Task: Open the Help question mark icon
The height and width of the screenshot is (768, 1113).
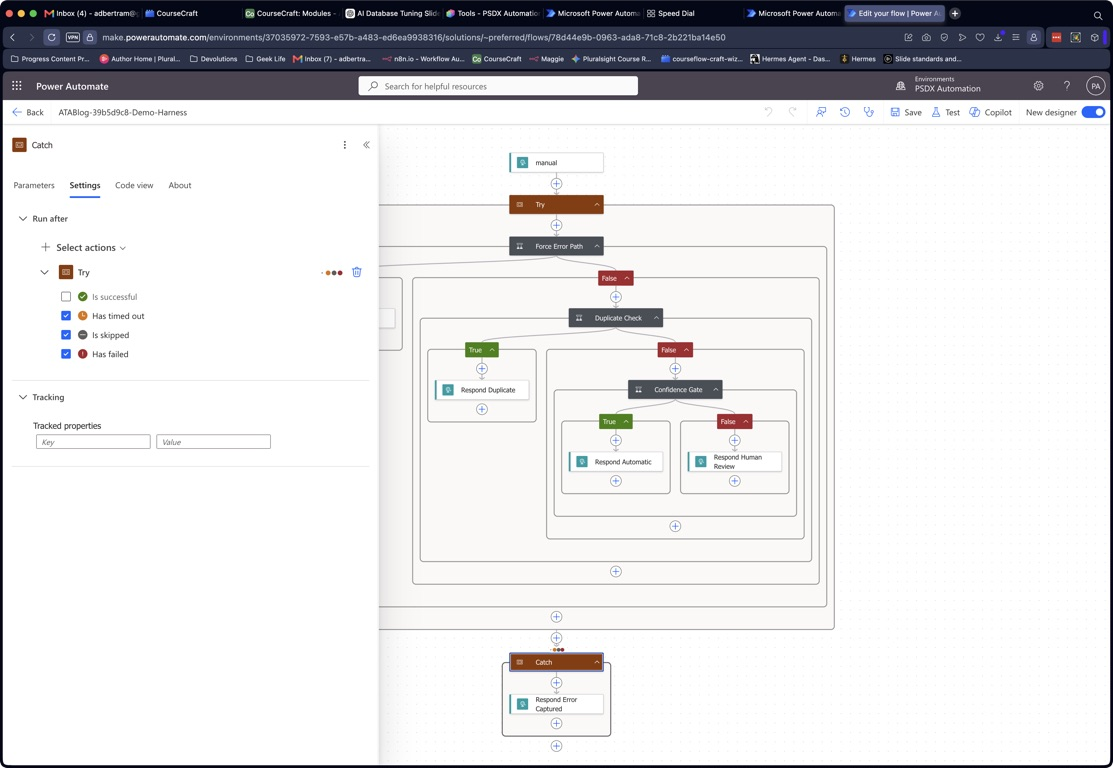Action: tap(1067, 86)
